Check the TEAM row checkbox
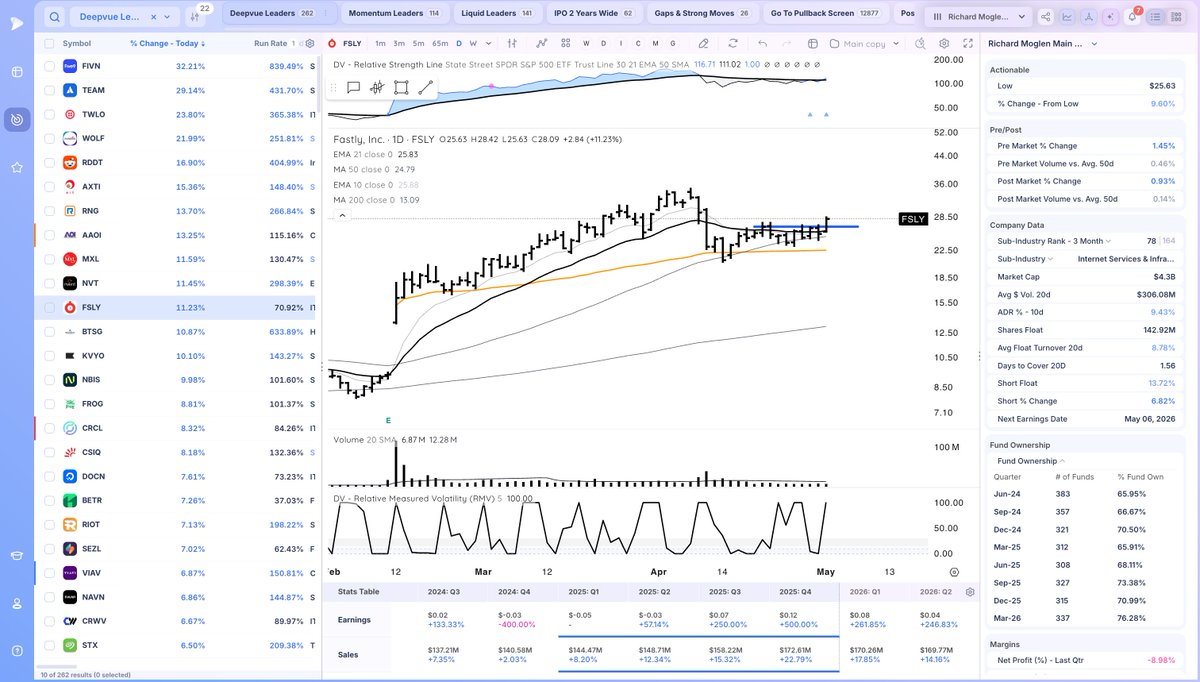 point(49,90)
